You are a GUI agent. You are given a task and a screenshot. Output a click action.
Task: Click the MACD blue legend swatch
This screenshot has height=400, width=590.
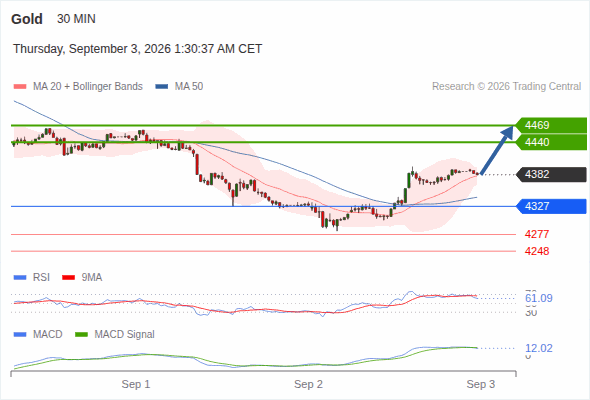tap(20, 335)
